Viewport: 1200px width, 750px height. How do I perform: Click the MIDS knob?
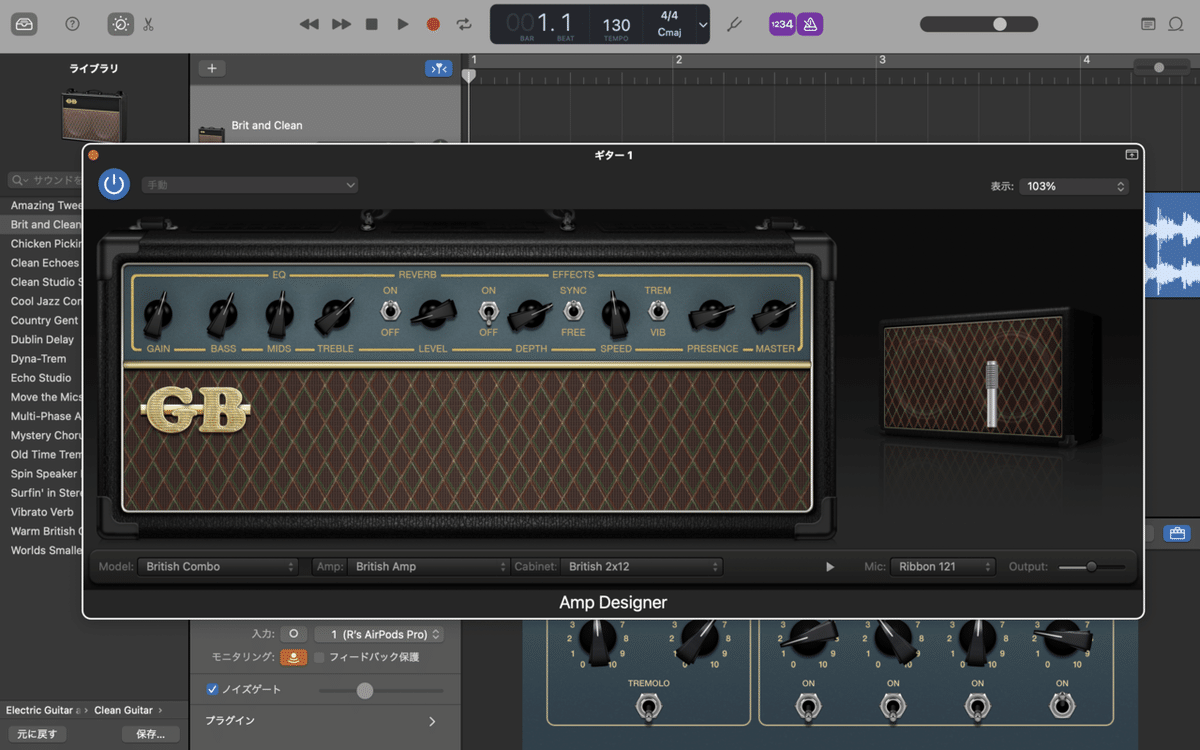pos(279,317)
